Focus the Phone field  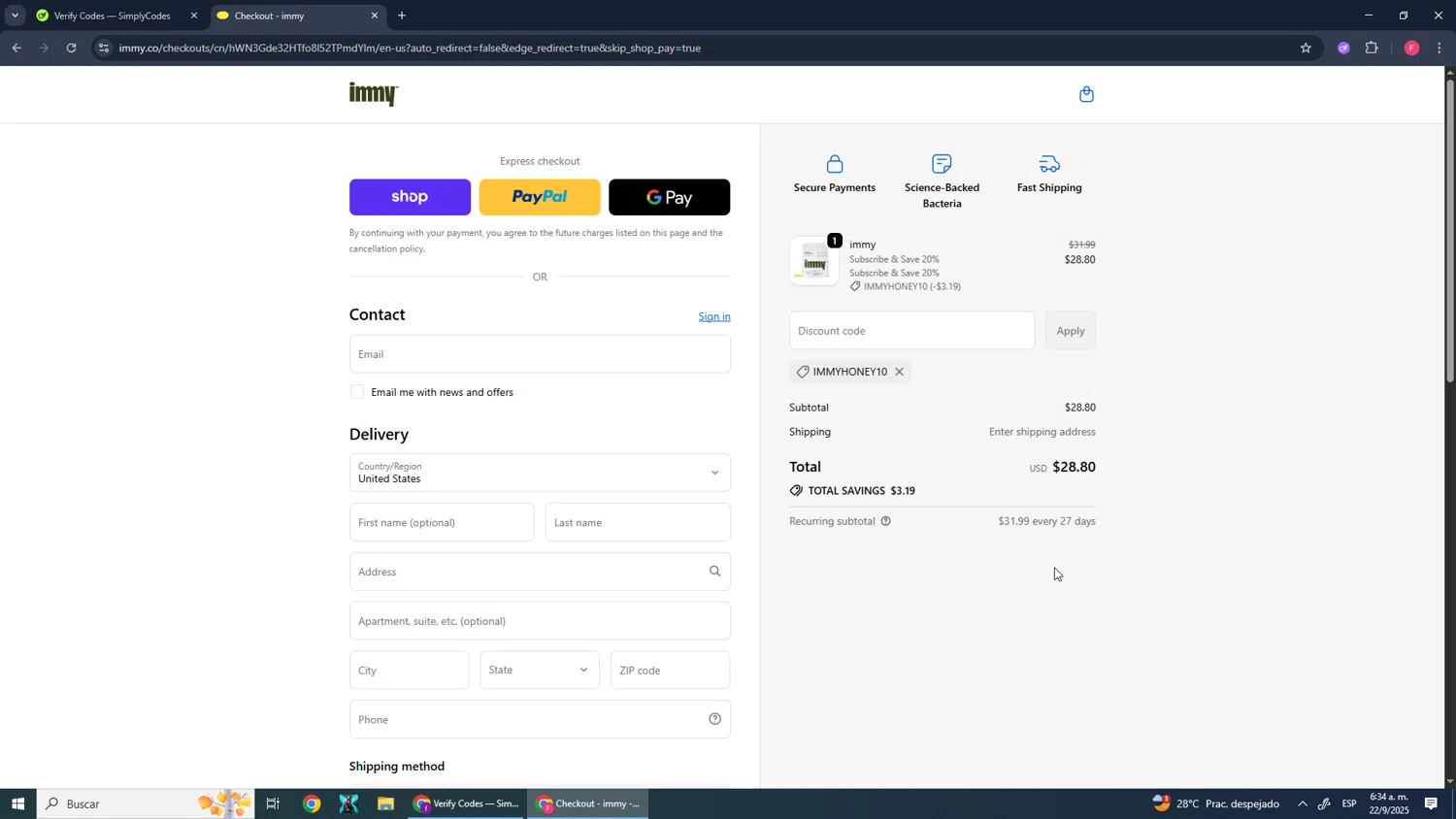(540, 720)
